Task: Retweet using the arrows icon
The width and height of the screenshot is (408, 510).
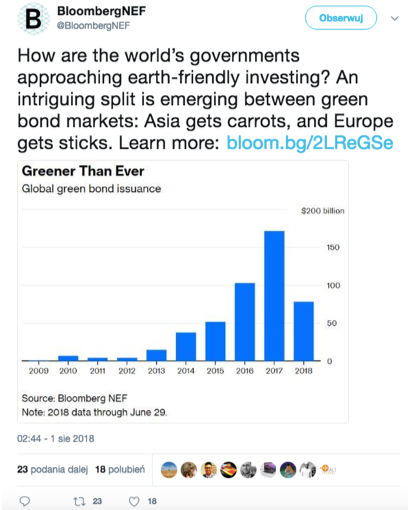Action: pos(79,501)
